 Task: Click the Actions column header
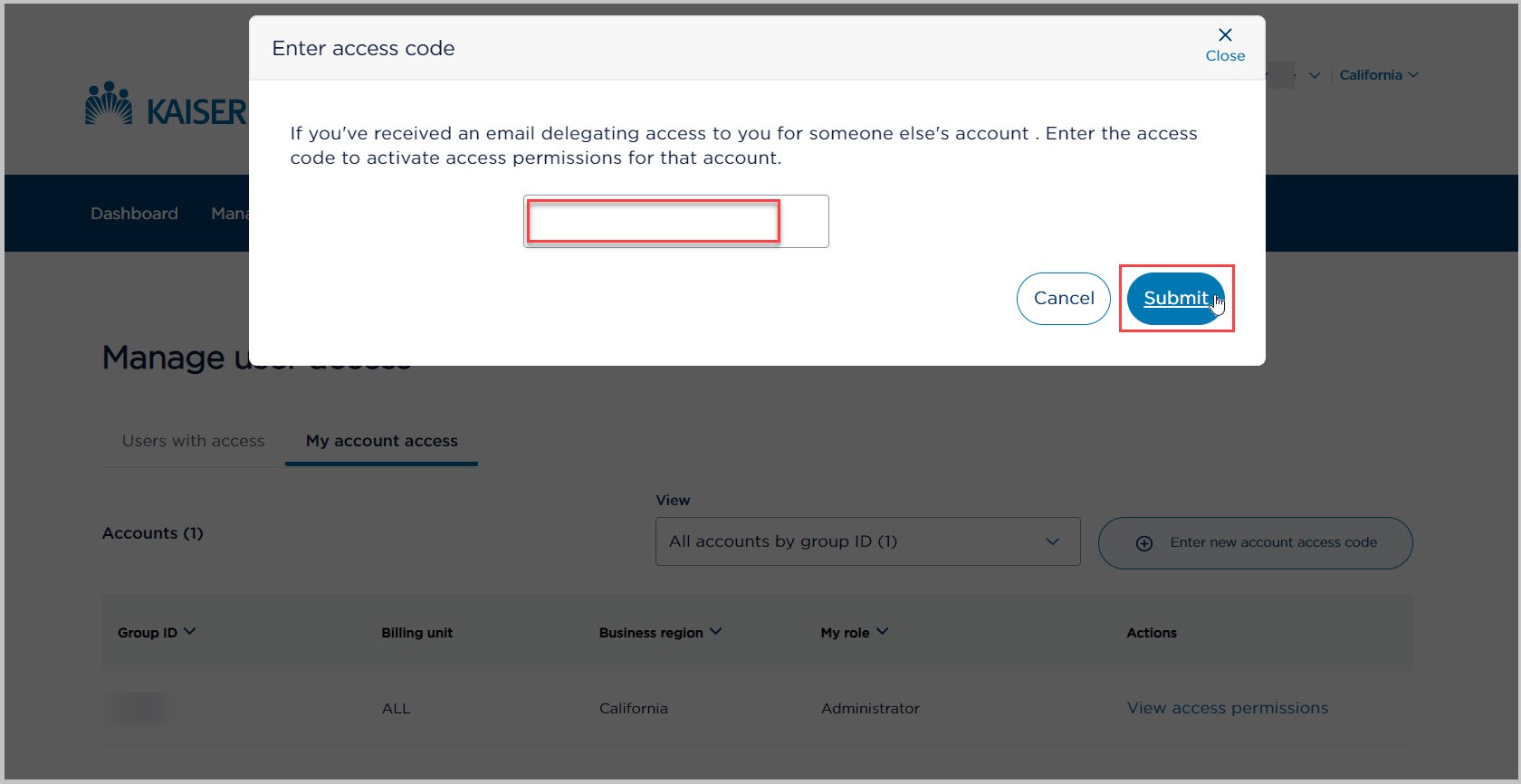tap(1152, 633)
